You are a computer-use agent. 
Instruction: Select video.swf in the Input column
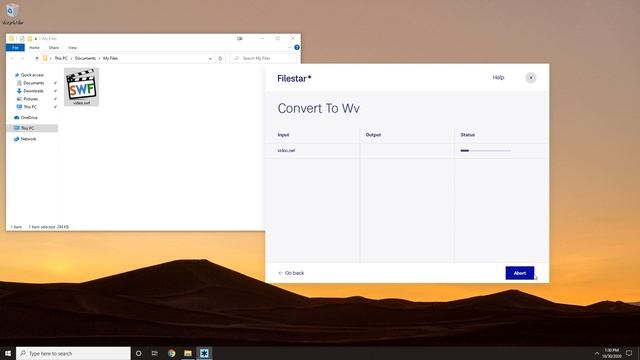(286, 151)
